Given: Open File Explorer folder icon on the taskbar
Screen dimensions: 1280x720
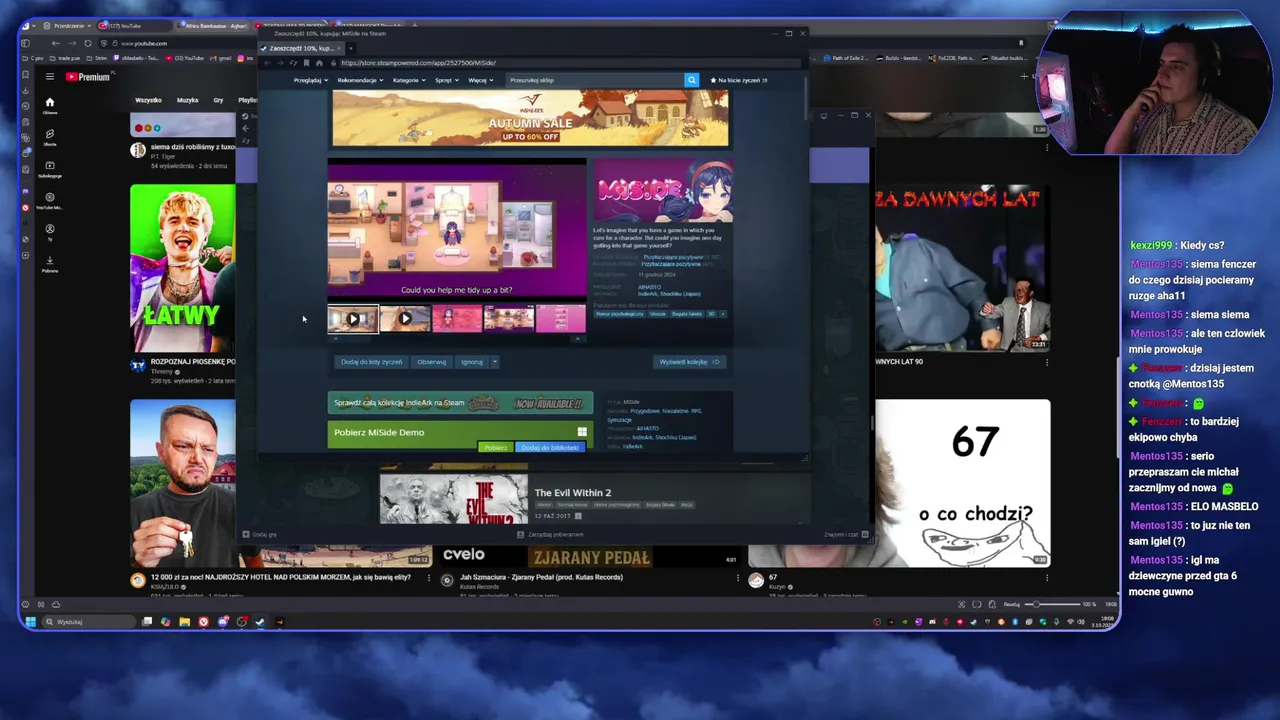Looking at the screenshot, I should pyautogui.click(x=184, y=622).
